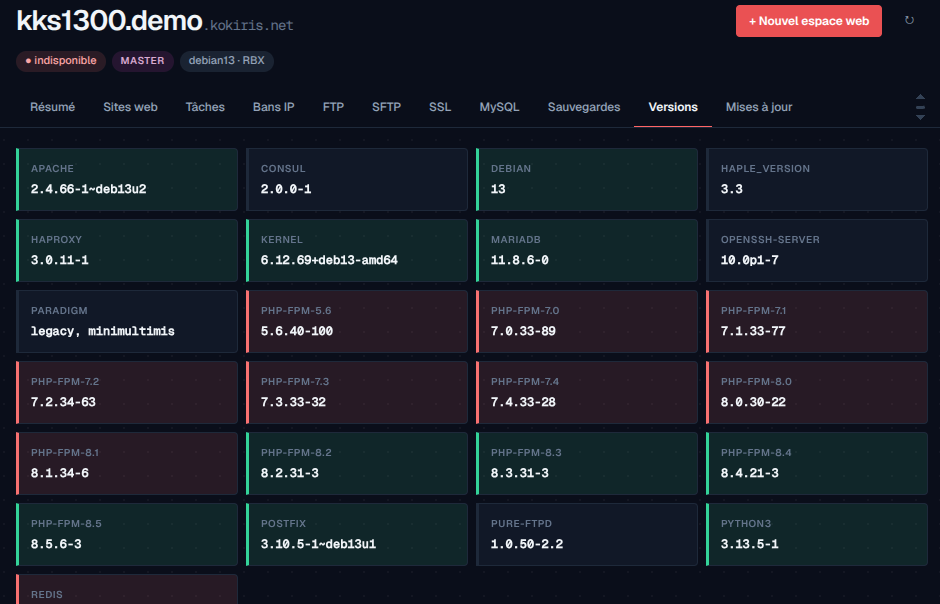This screenshot has width=940, height=604.
Task: Click the MASTER role badge
Action: tap(143, 61)
